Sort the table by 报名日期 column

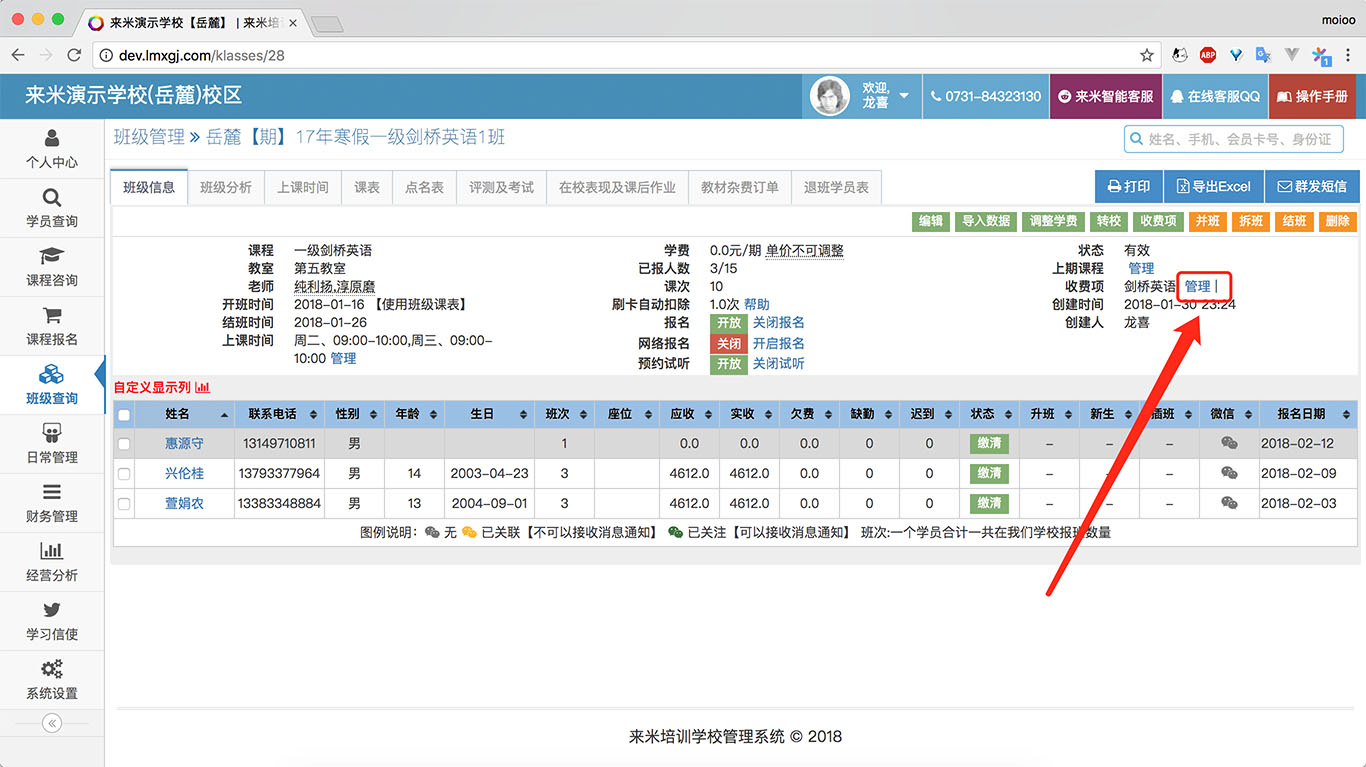(1302, 414)
